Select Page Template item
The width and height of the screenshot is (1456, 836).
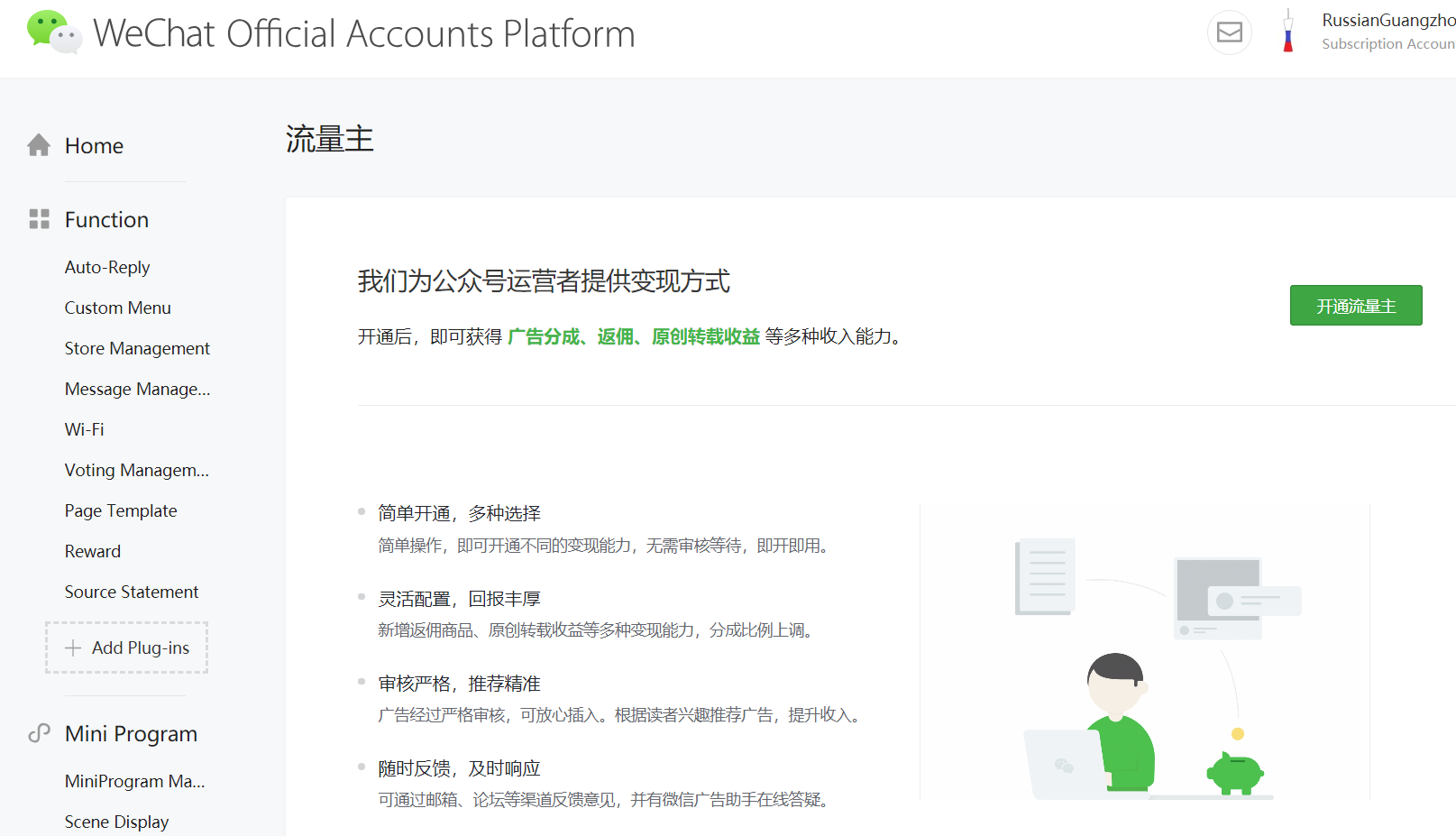point(121,510)
